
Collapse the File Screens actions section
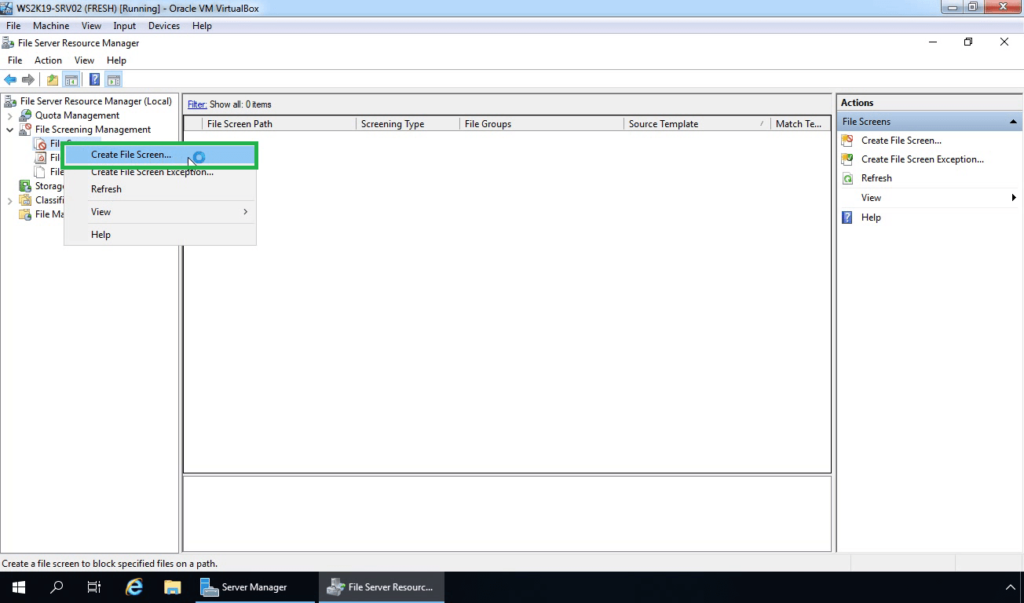point(1013,122)
